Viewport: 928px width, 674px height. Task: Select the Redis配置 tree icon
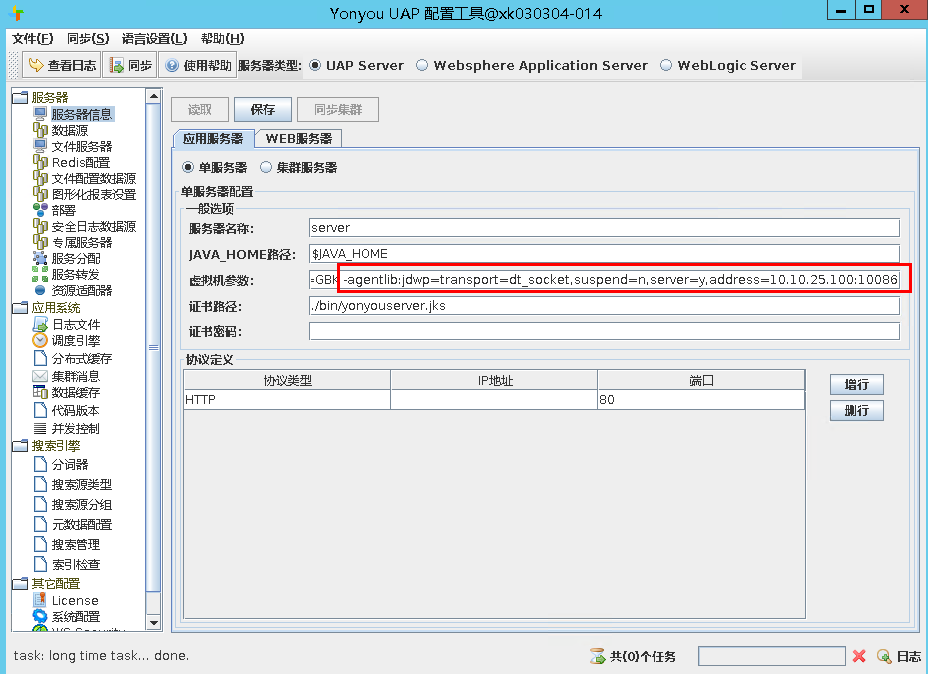(40, 162)
